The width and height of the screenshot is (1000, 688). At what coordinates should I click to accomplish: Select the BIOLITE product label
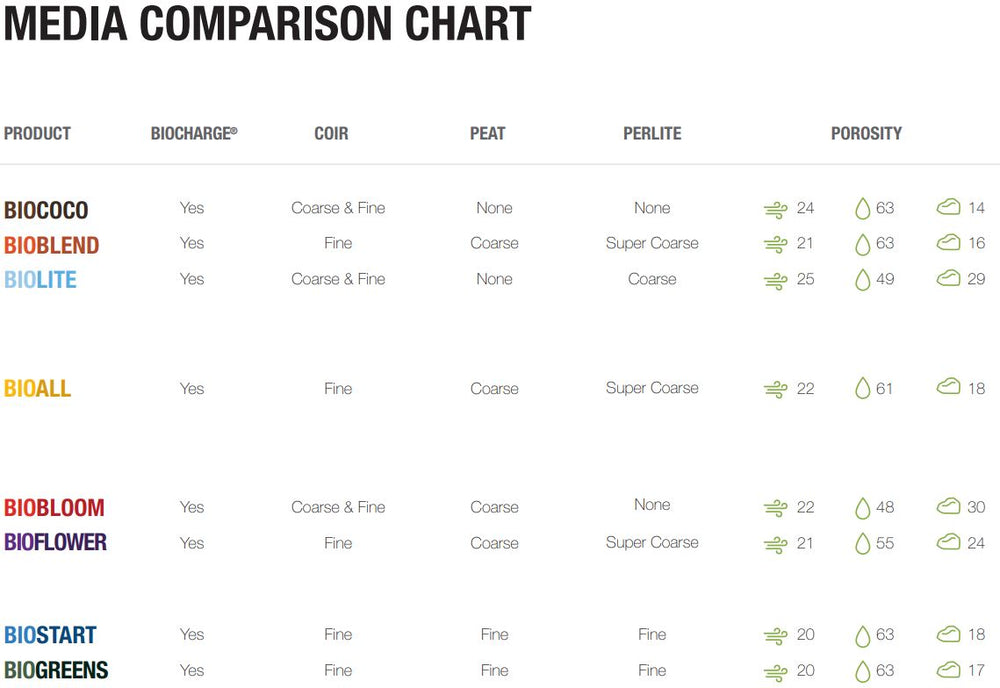coord(40,280)
